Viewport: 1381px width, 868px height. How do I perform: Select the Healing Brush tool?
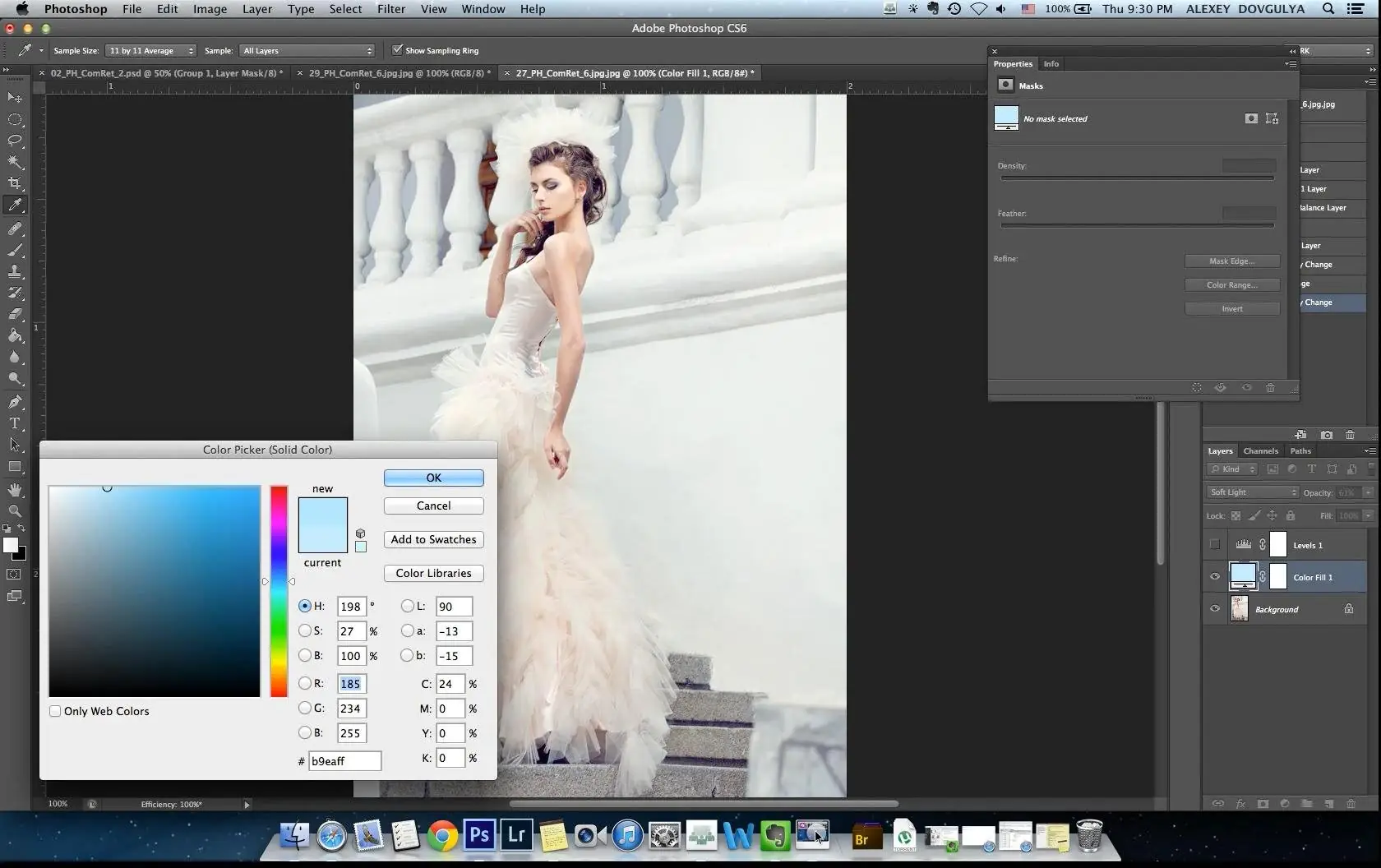16,229
